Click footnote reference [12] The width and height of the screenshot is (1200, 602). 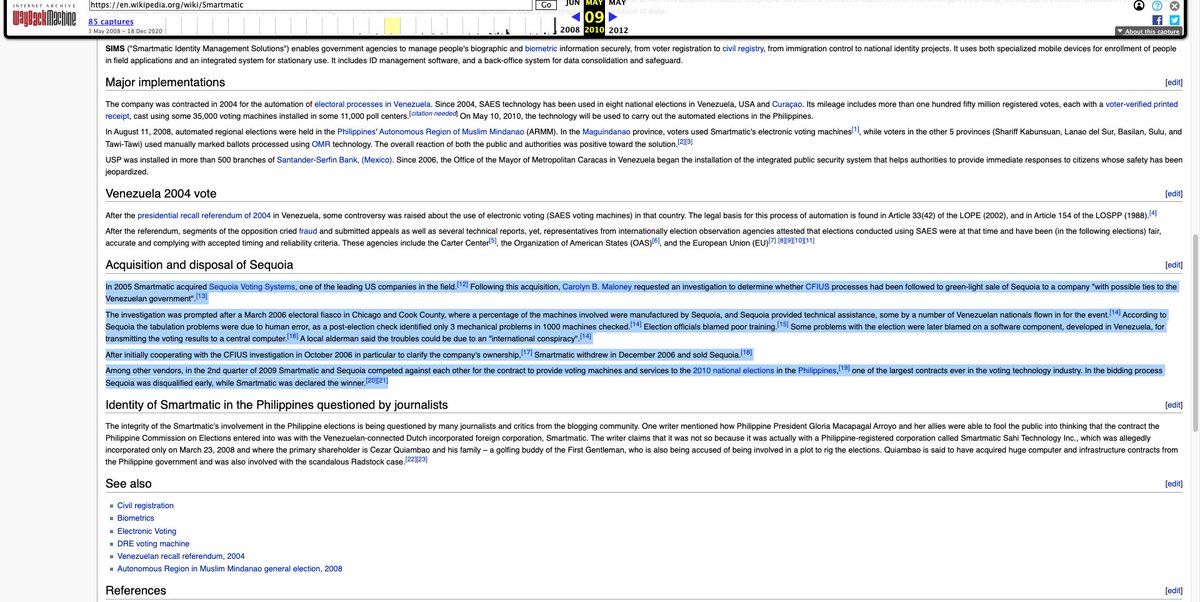pyautogui.click(x=463, y=284)
